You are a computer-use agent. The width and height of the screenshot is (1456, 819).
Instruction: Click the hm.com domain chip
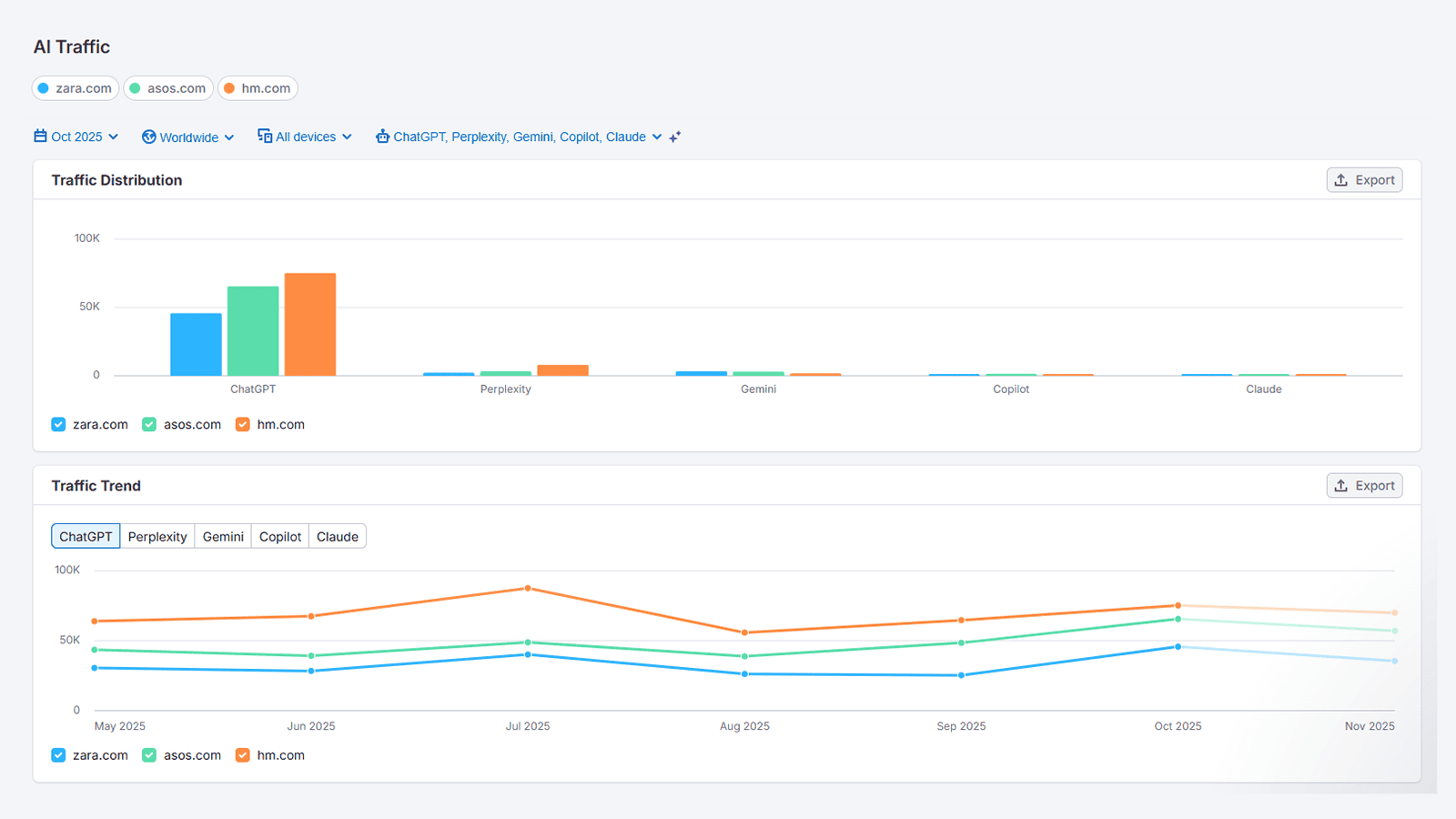pyautogui.click(x=258, y=88)
